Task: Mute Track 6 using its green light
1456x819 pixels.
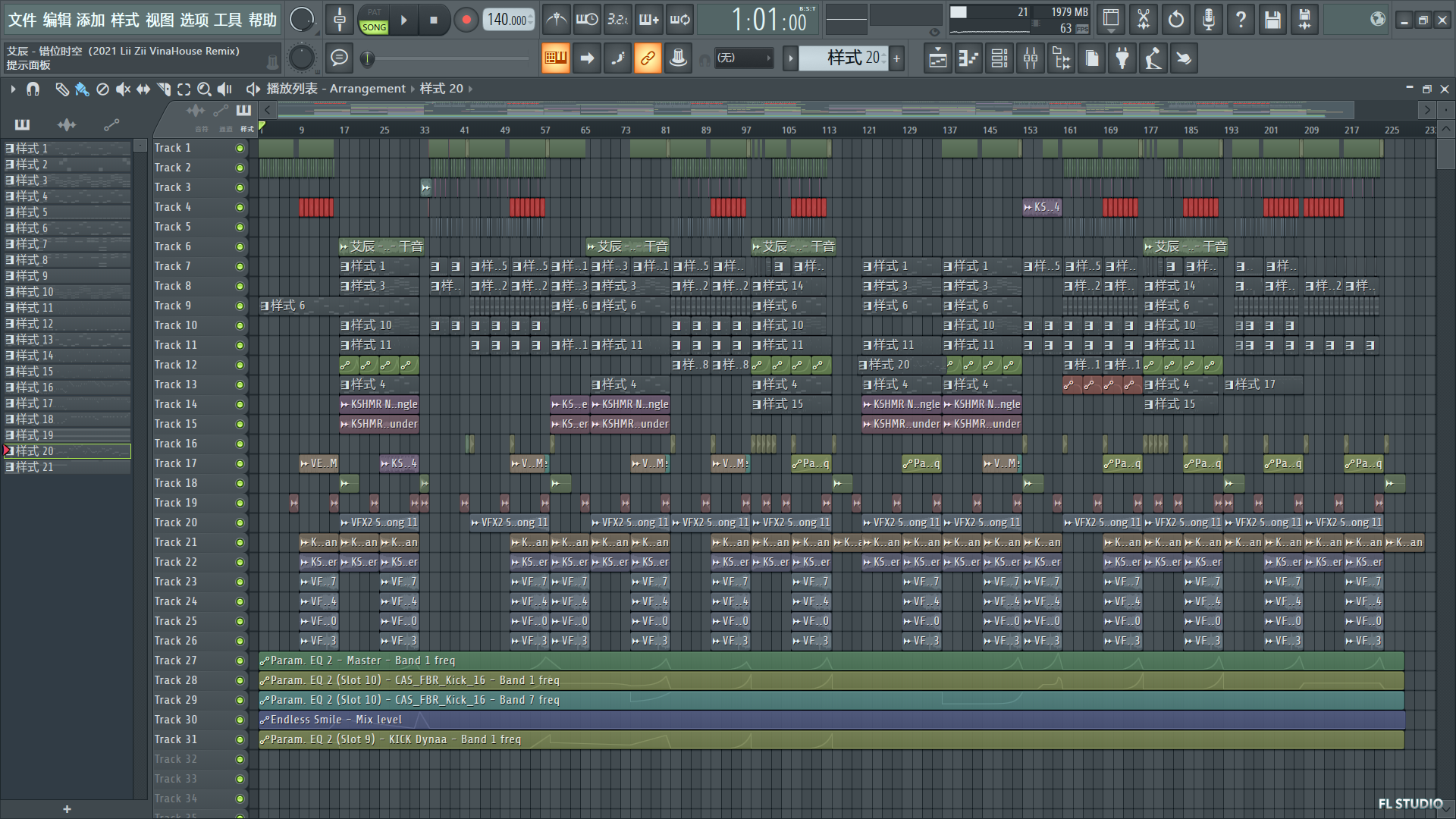Action: tap(240, 247)
